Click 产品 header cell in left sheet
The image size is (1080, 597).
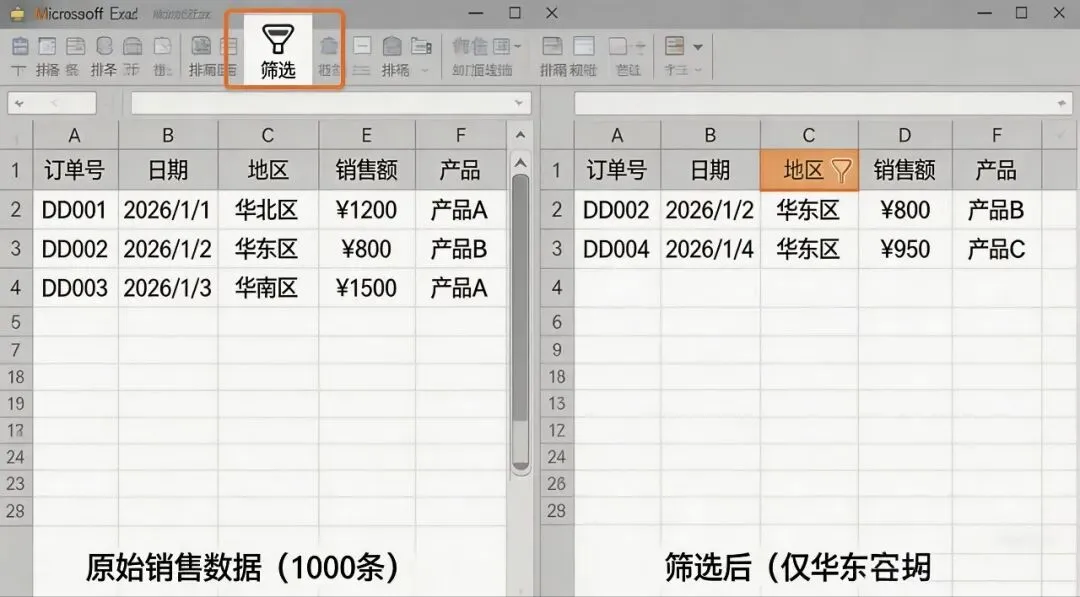click(460, 170)
